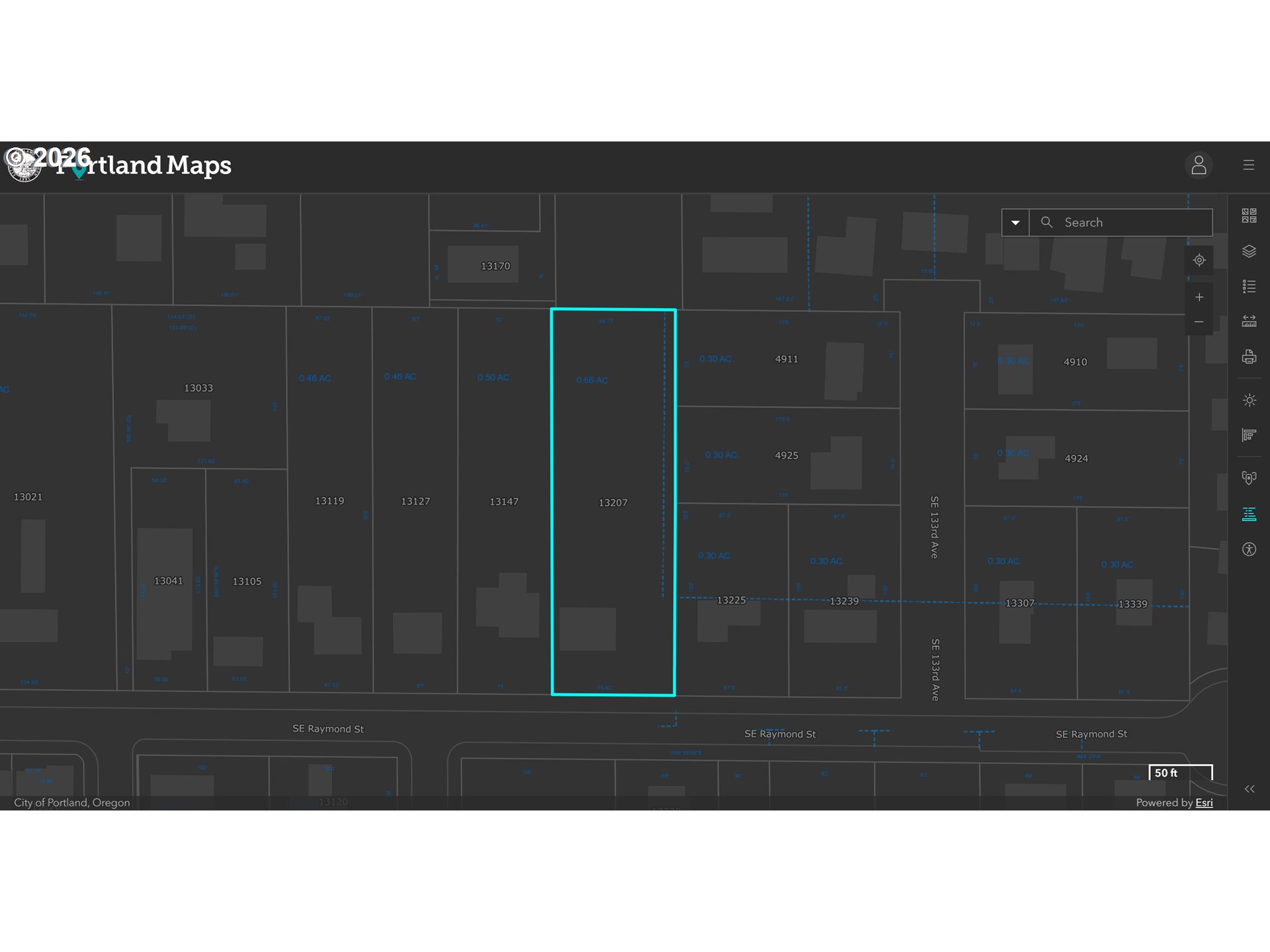Click parcel 13307 label
The image size is (1270, 952).
tap(1020, 604)
